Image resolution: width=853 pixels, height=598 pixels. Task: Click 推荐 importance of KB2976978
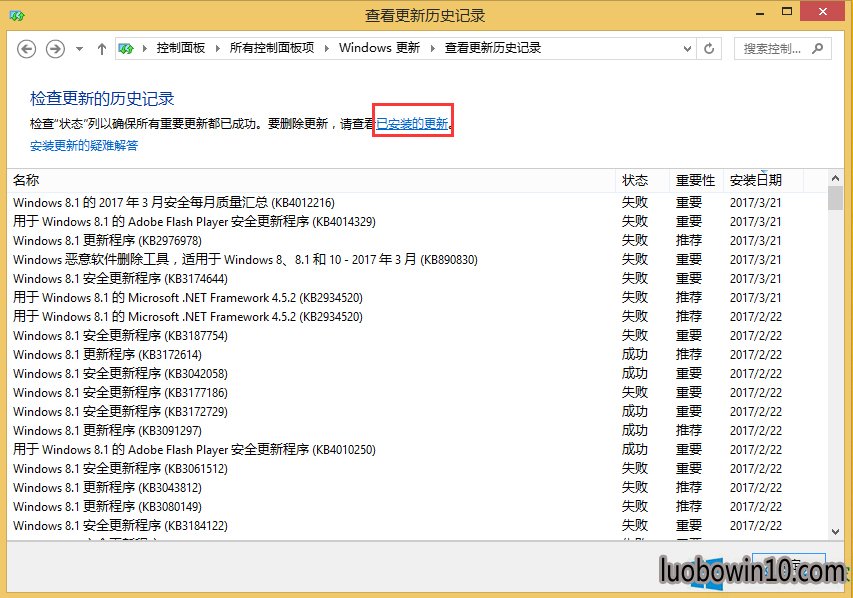[689, 241]
